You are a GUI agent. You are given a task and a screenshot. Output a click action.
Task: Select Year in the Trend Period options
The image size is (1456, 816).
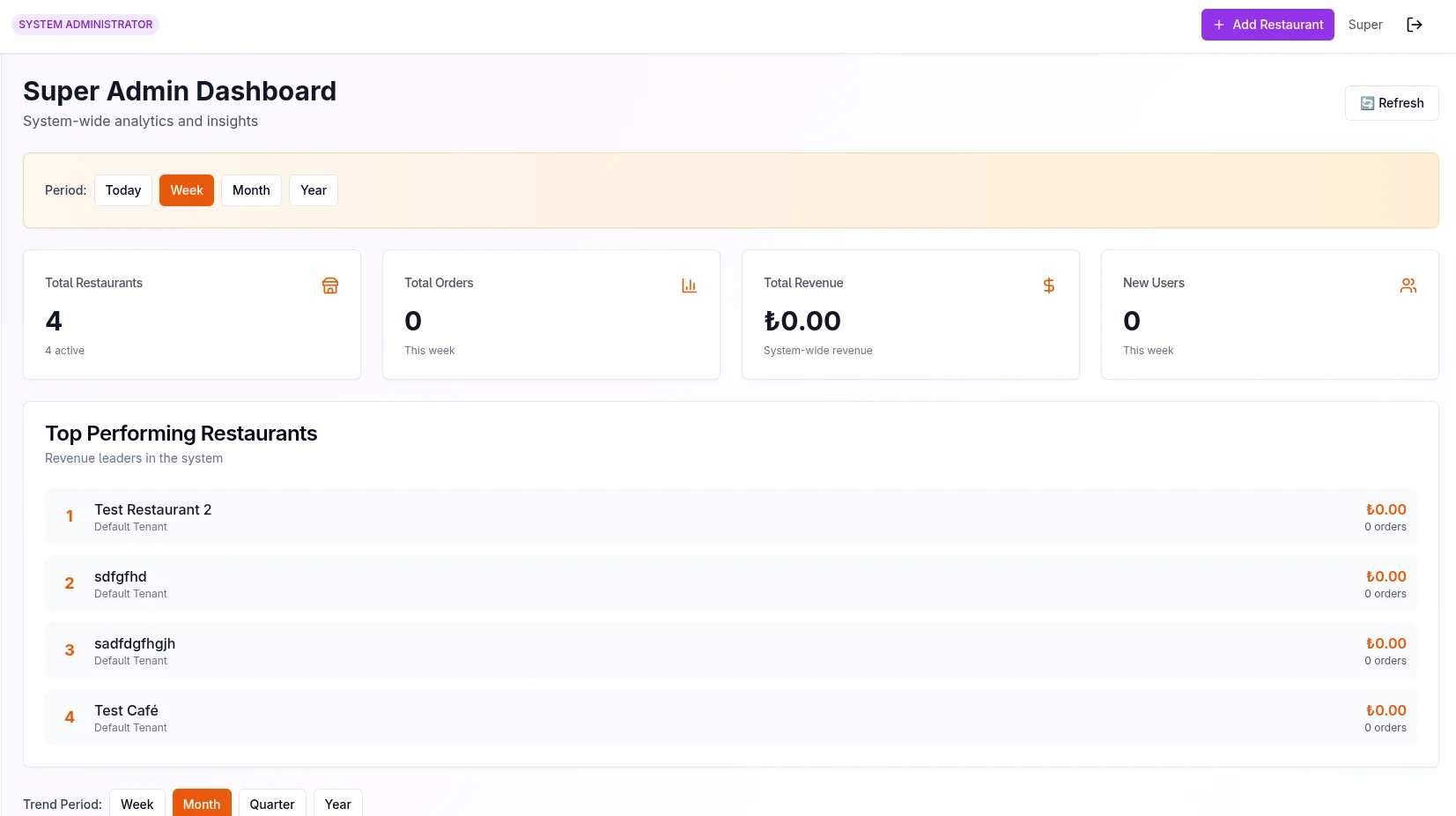(x=337, y=805)
